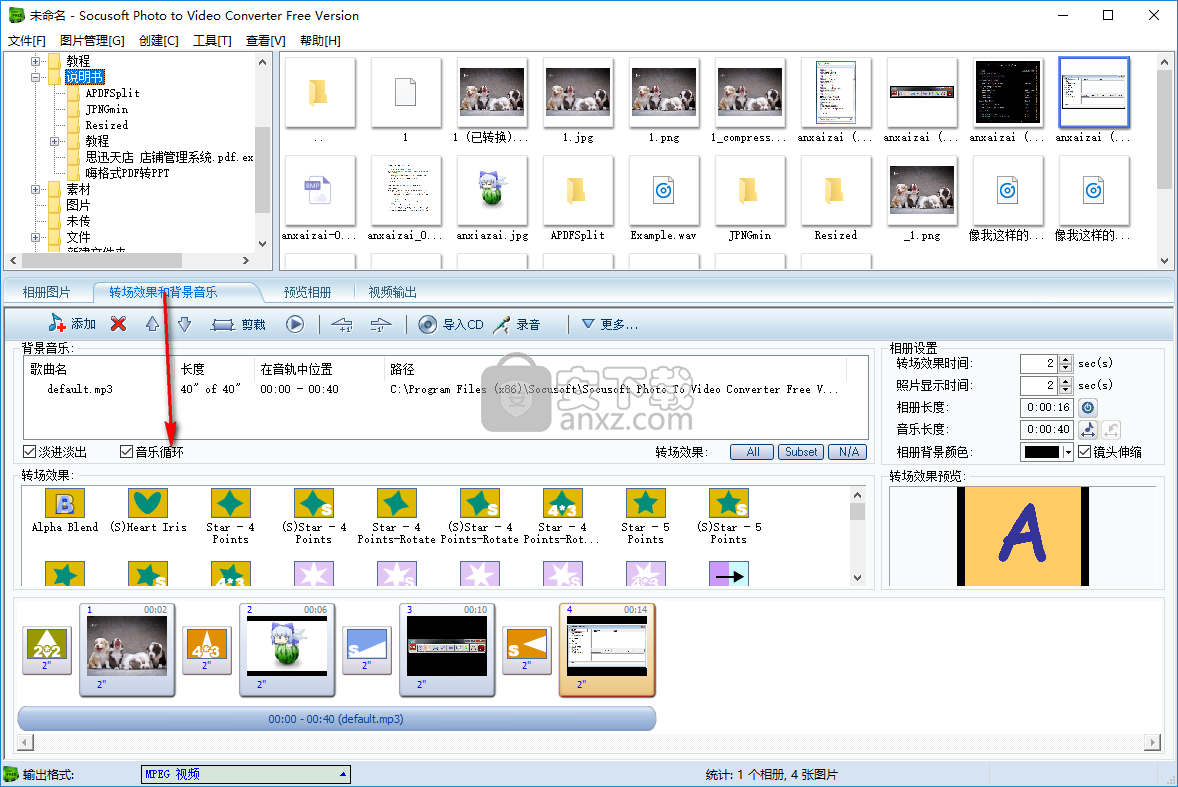Image resolution: width=1178 pixels, height=787 pixels.
Task: Move music track down arrow icon
Action: click(x=185, y=324)
